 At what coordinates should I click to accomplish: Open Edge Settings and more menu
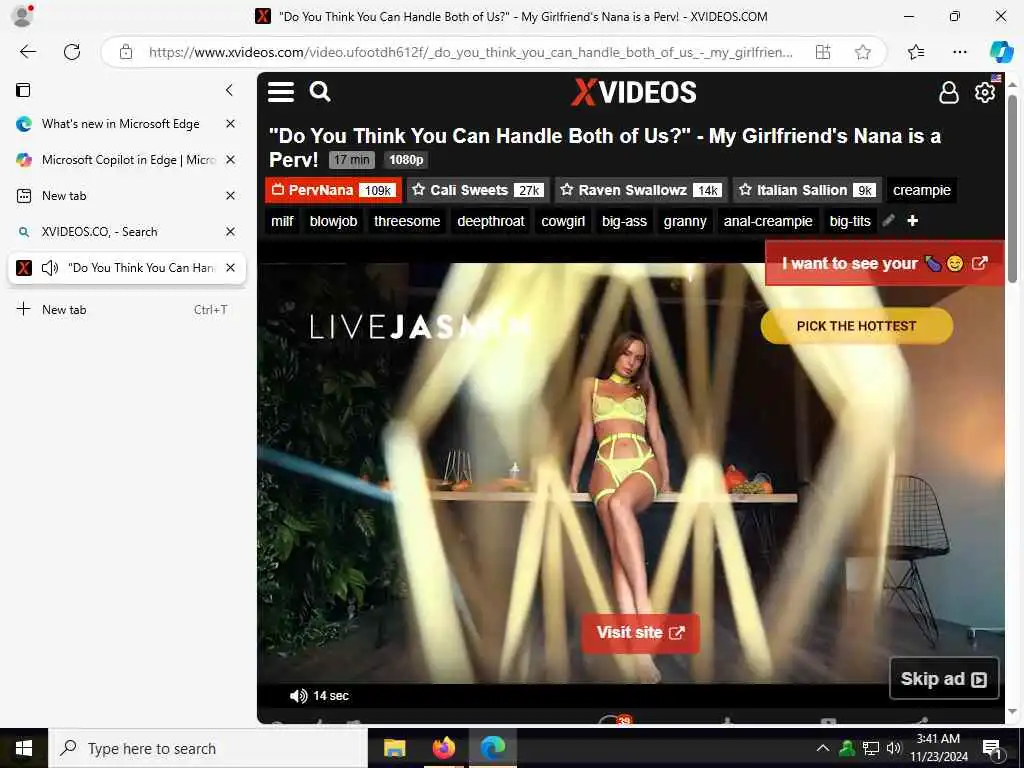point(959,52)
